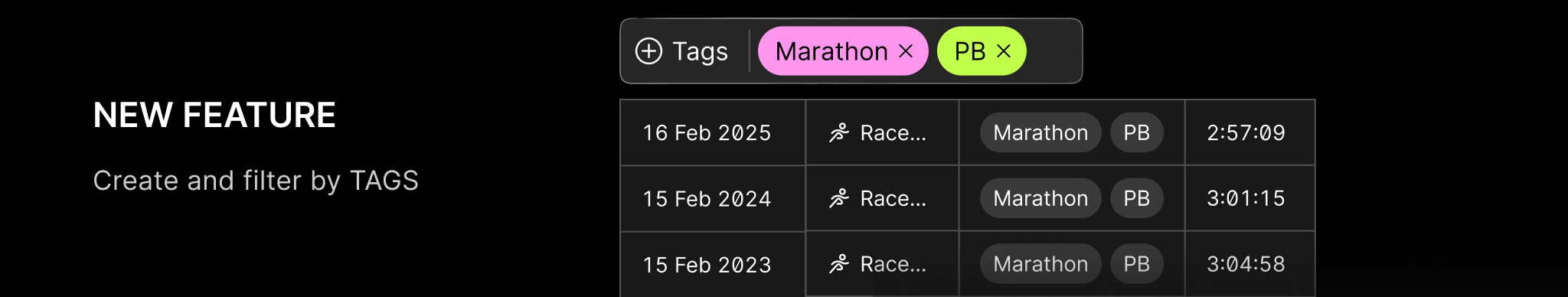Click the Marathon tag in the 2024 row
The image size is (1568, 297).
[x=1040, y=199]
